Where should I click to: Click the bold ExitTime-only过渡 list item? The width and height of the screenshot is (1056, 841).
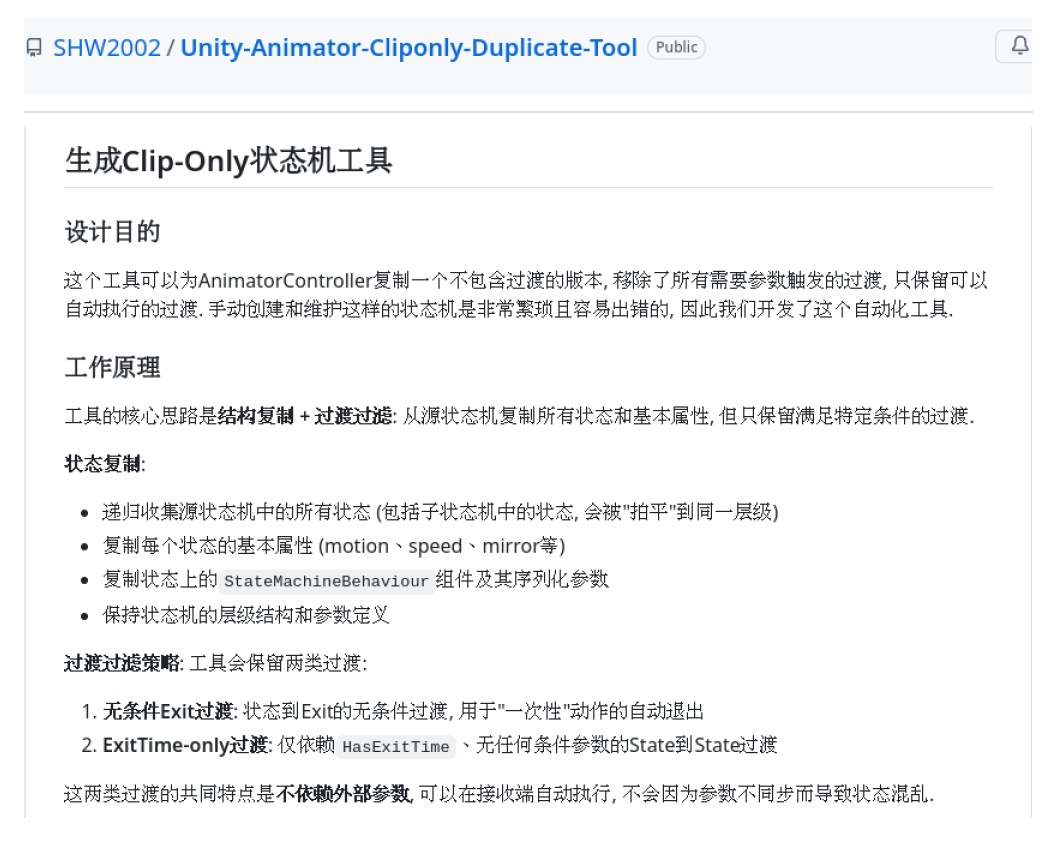[x=186, y=745]
